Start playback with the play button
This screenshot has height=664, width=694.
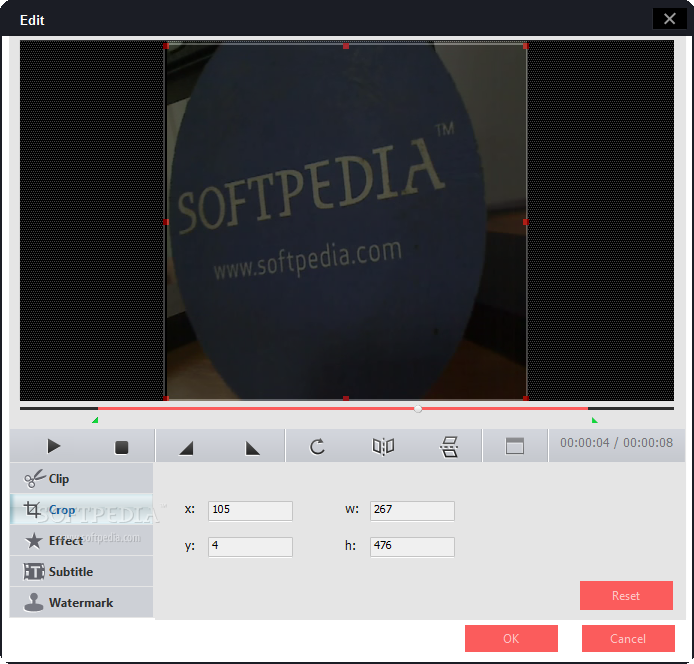click(54, 446)
